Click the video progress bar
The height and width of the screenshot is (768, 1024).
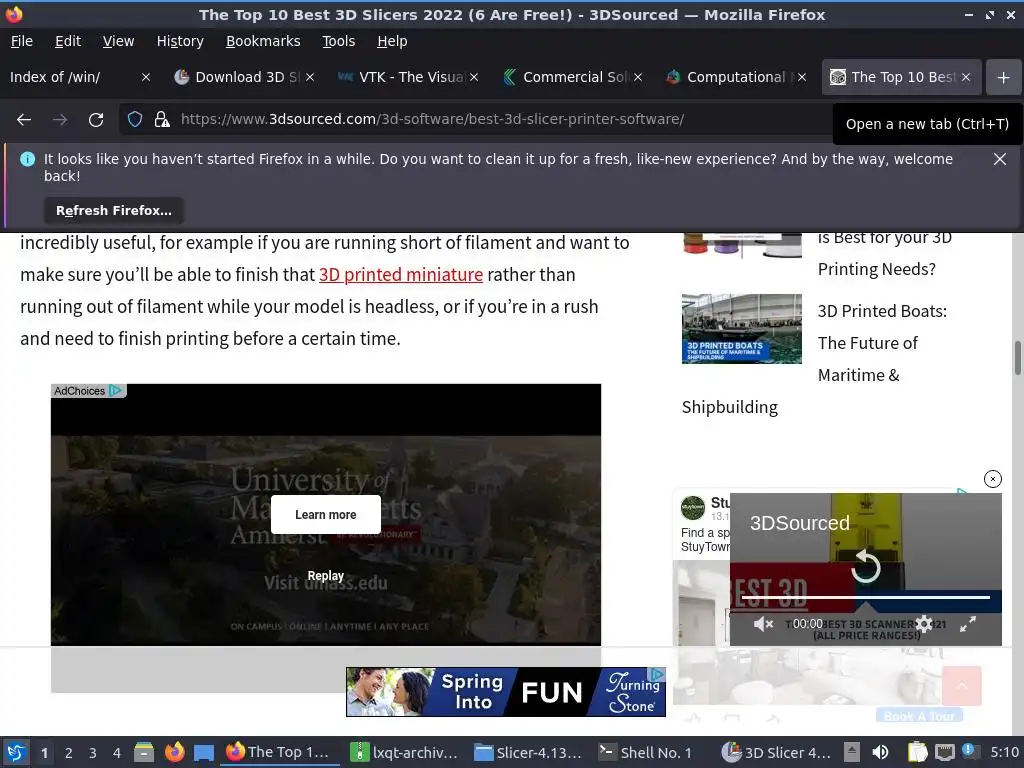865,597
